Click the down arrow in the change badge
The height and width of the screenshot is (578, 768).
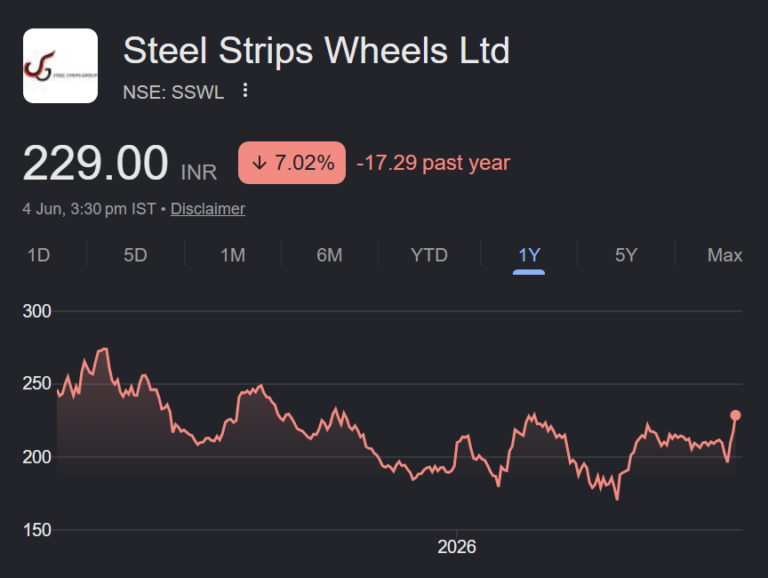[259, 163]
